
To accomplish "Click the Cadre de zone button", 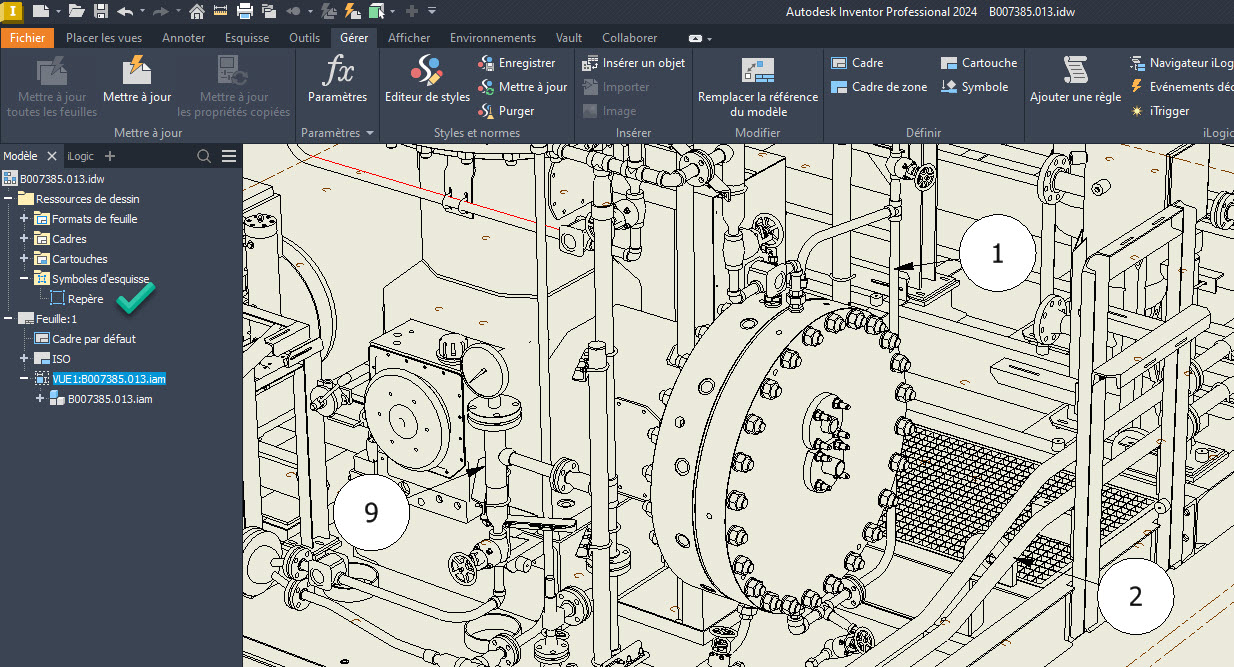I will pyautogui.click(x=879, y=87).
